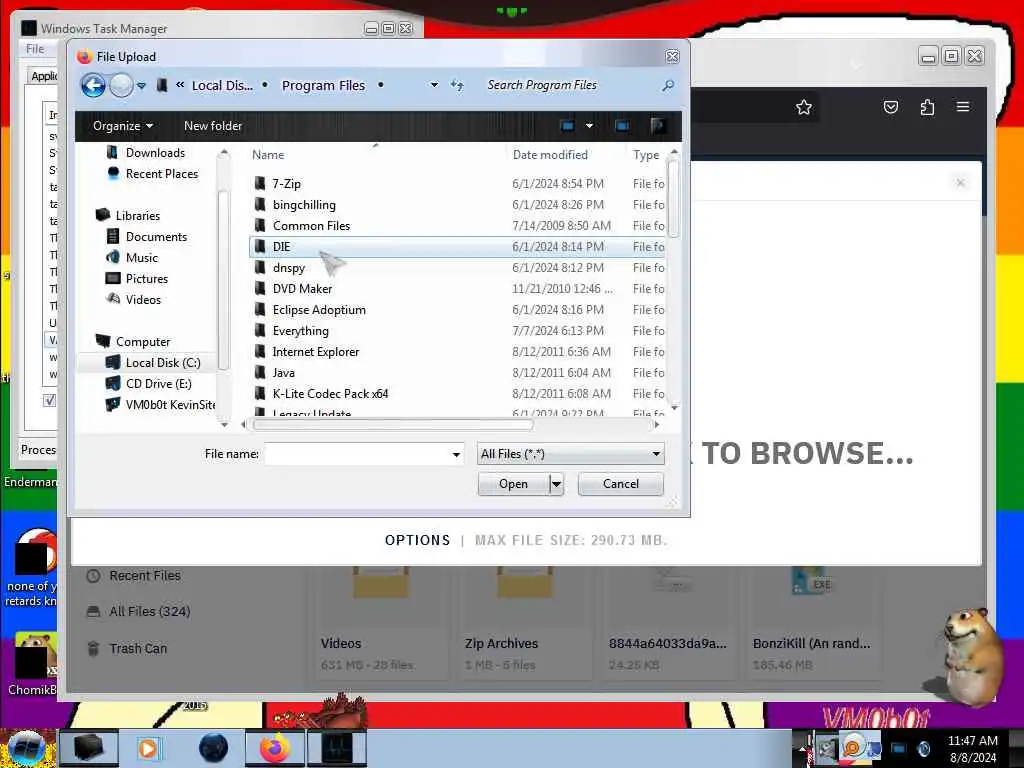Viewport: 1024px width, 768px height.
Task: Select Libraries in navigation pane
Action: pos(137,216)
